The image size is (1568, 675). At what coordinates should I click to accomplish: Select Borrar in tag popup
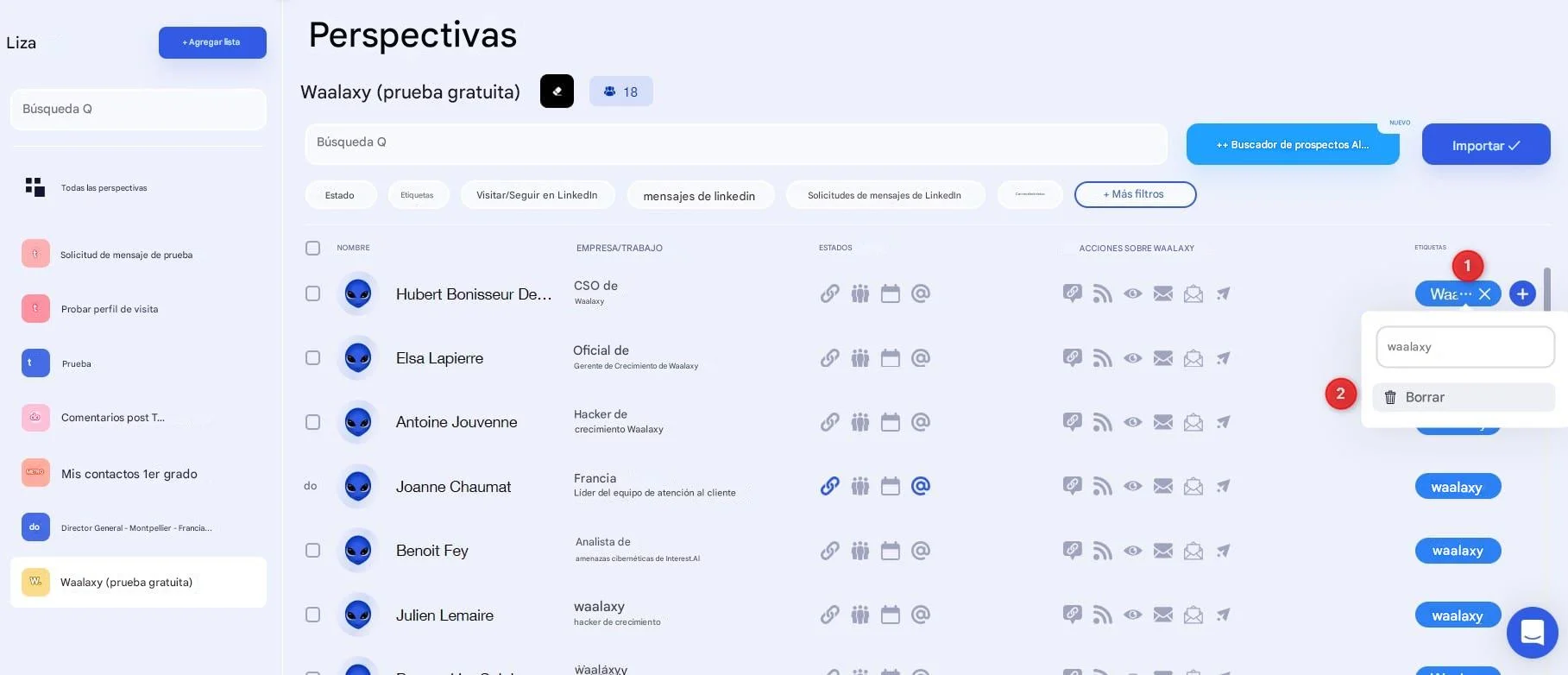click(1464, 397)
